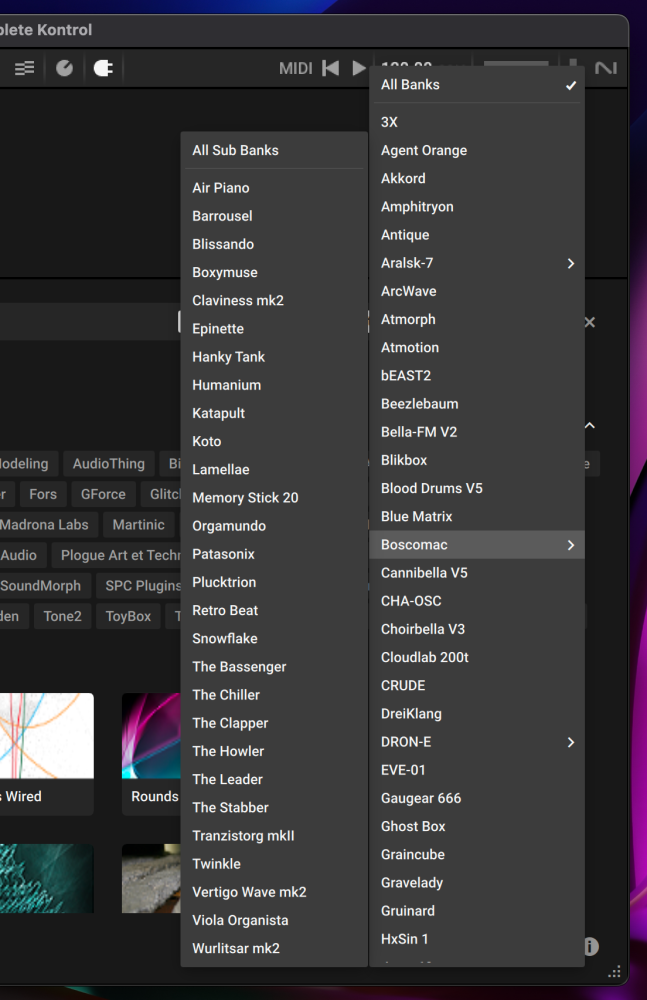The height and width of the screenshot is (1000, 647).
Task: Select the Amphitryon bank
Action: pos(477,207)
